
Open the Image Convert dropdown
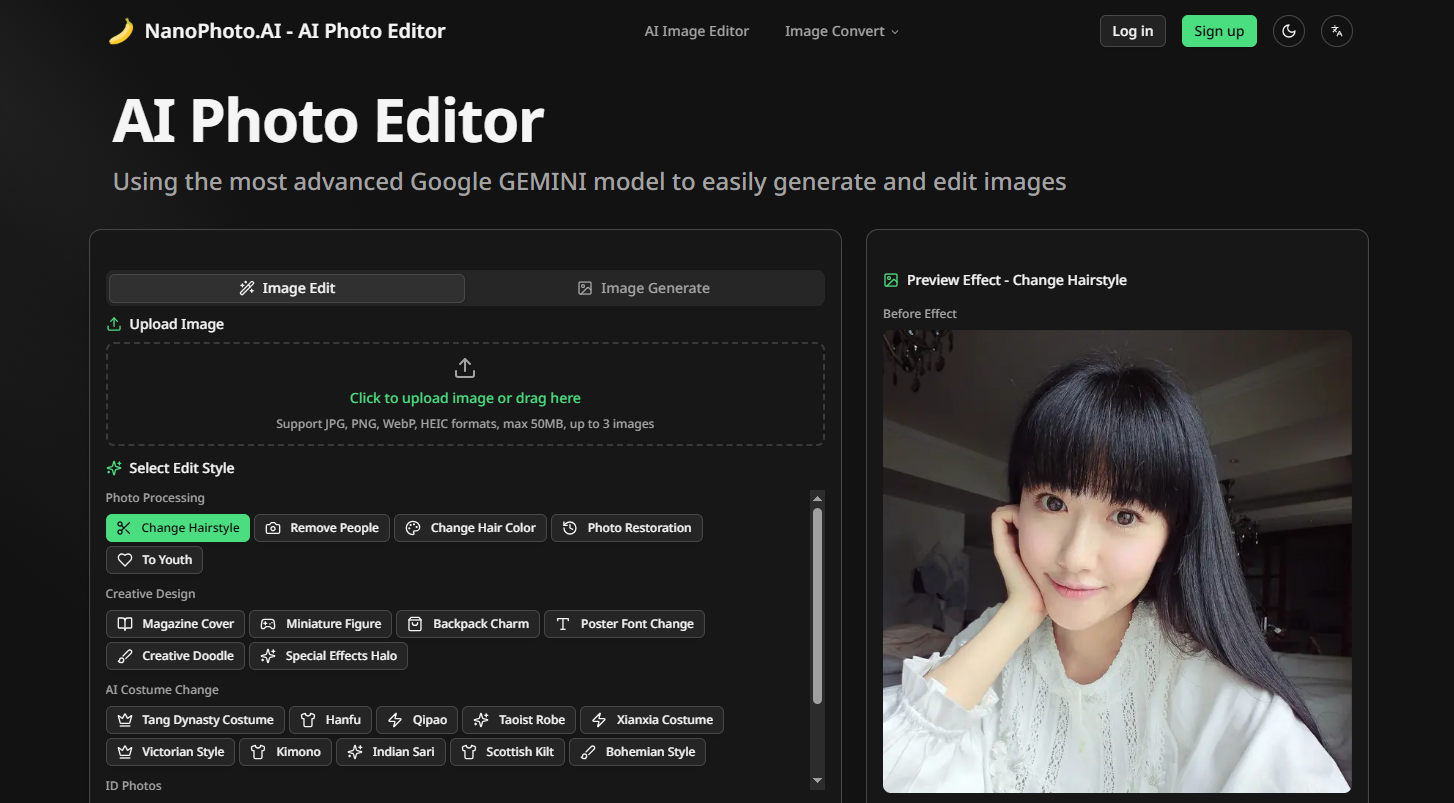click(841, 31)
